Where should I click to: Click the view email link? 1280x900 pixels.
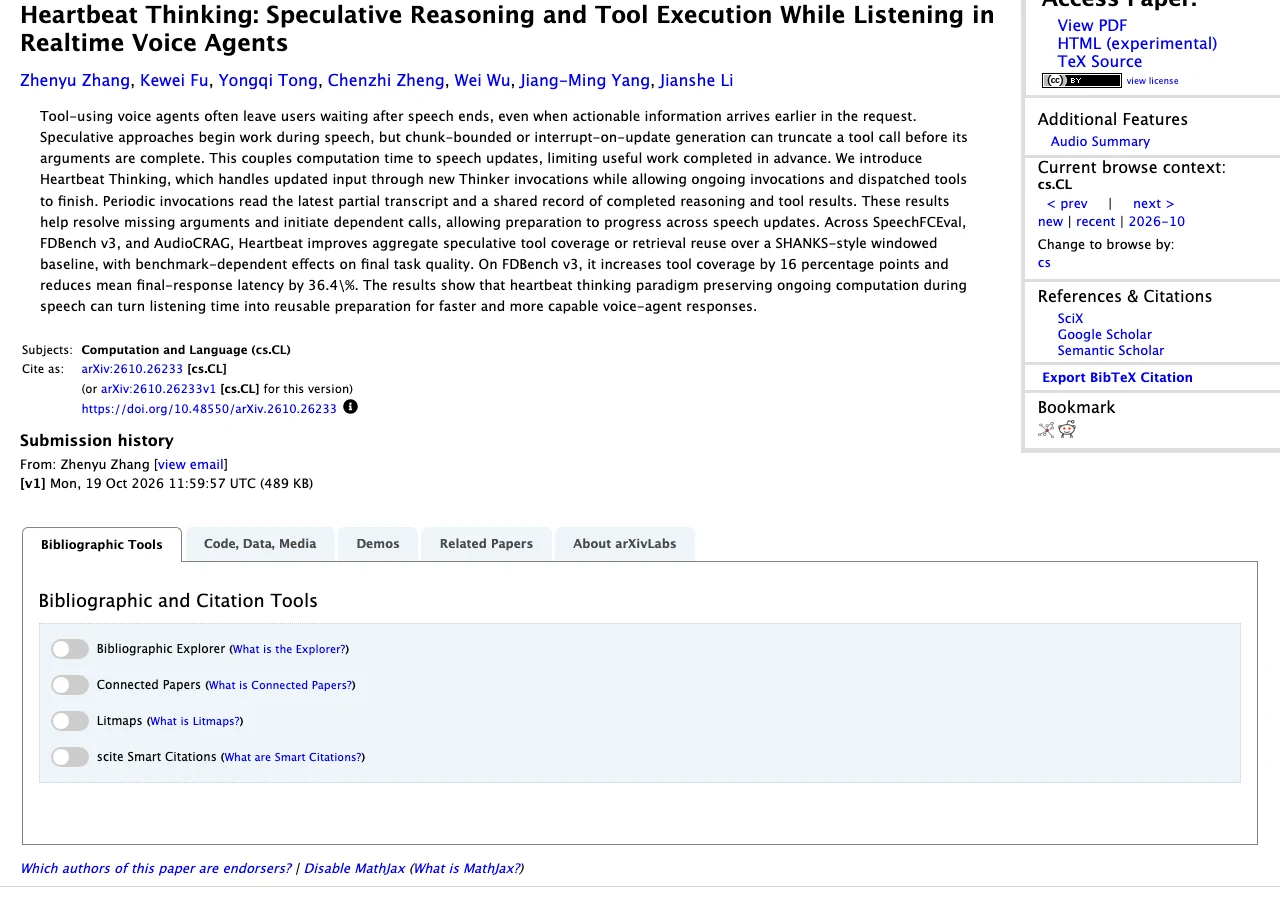point(191,465)
